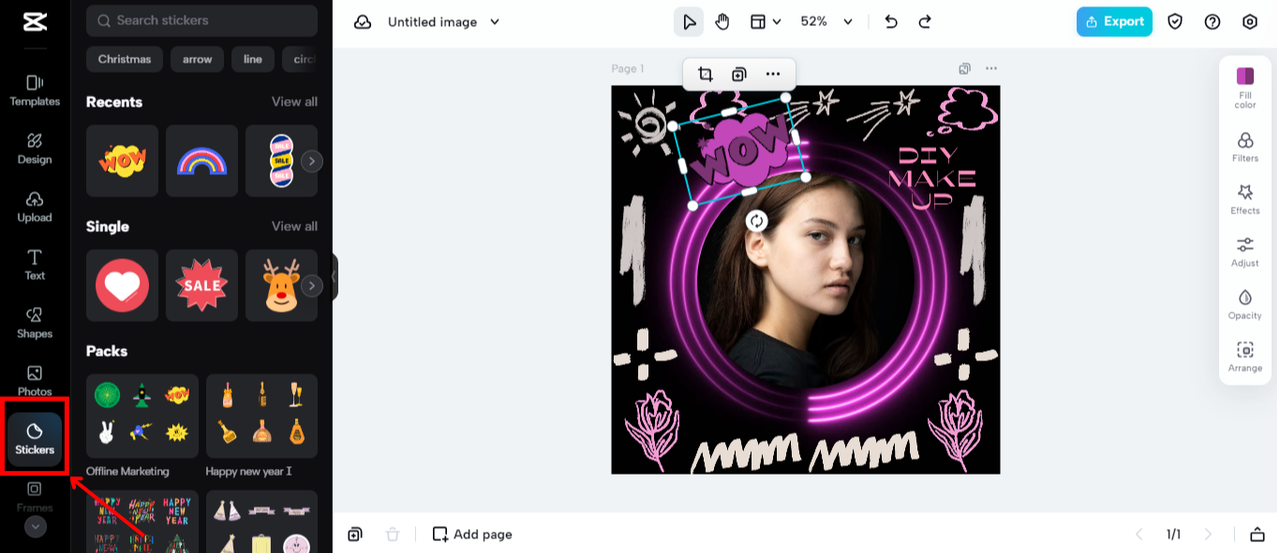Add the SALE burst sticker
Screen dimensions: 1277x553
pos(202,285)
